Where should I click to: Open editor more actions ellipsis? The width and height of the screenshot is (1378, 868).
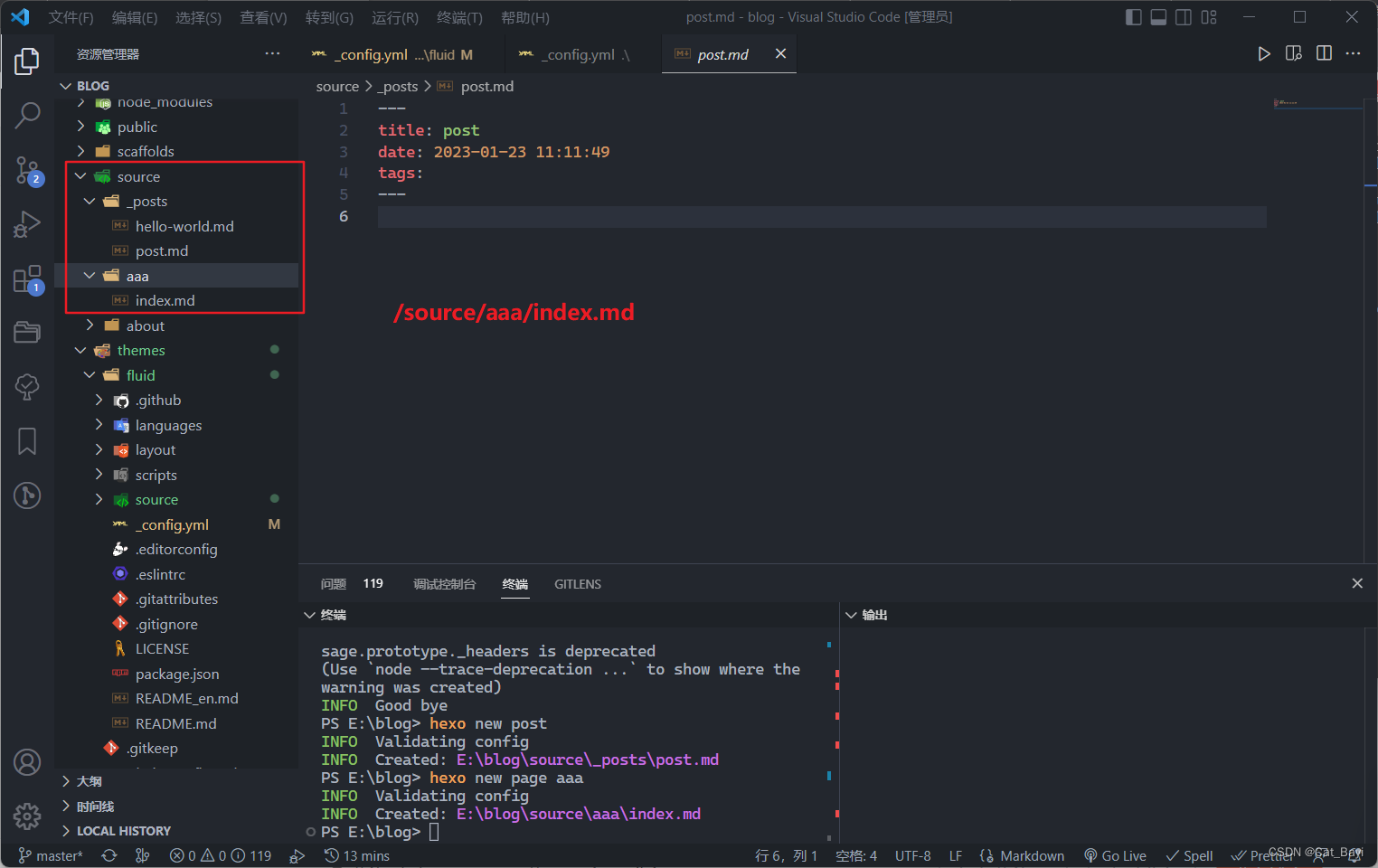coord(1353,54)
